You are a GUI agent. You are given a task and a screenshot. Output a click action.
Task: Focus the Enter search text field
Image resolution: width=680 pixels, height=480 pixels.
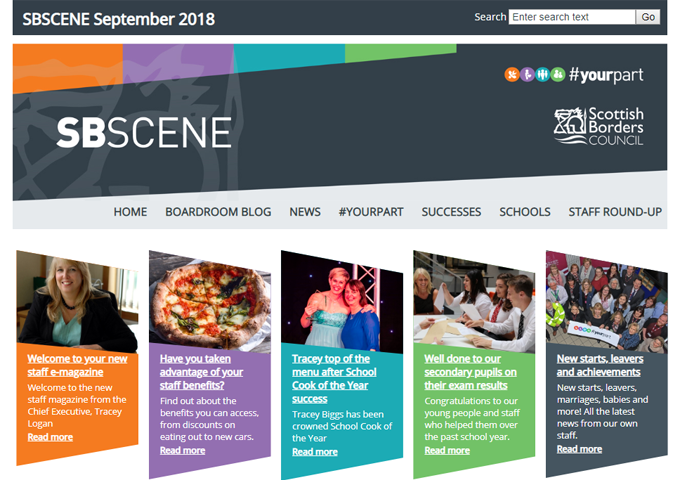572,17
